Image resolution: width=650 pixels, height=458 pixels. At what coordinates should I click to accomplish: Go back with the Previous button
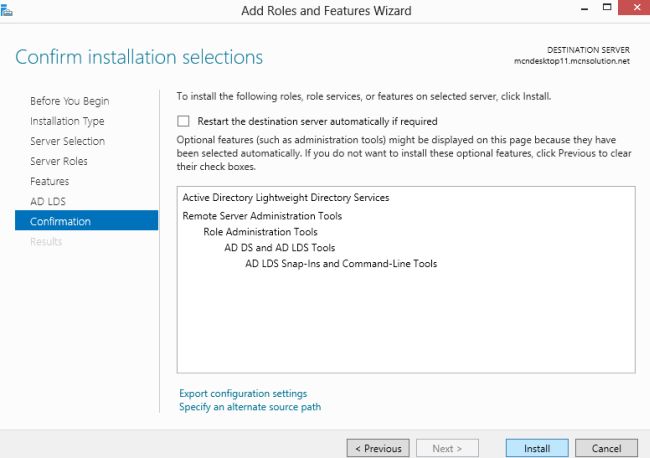[x=378, y=448]
